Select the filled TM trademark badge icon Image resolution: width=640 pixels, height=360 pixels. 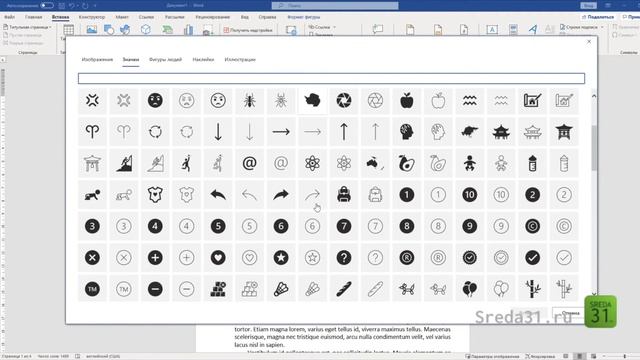pyautogui.click(x=92, y=289)
